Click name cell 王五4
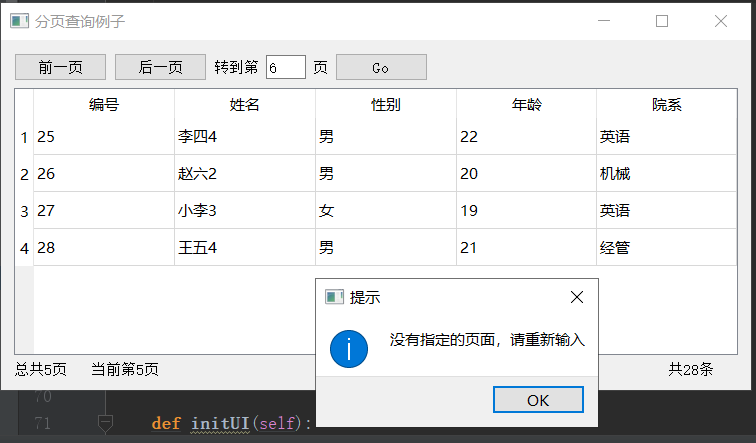The image size is (756, 443). [244, 247]
